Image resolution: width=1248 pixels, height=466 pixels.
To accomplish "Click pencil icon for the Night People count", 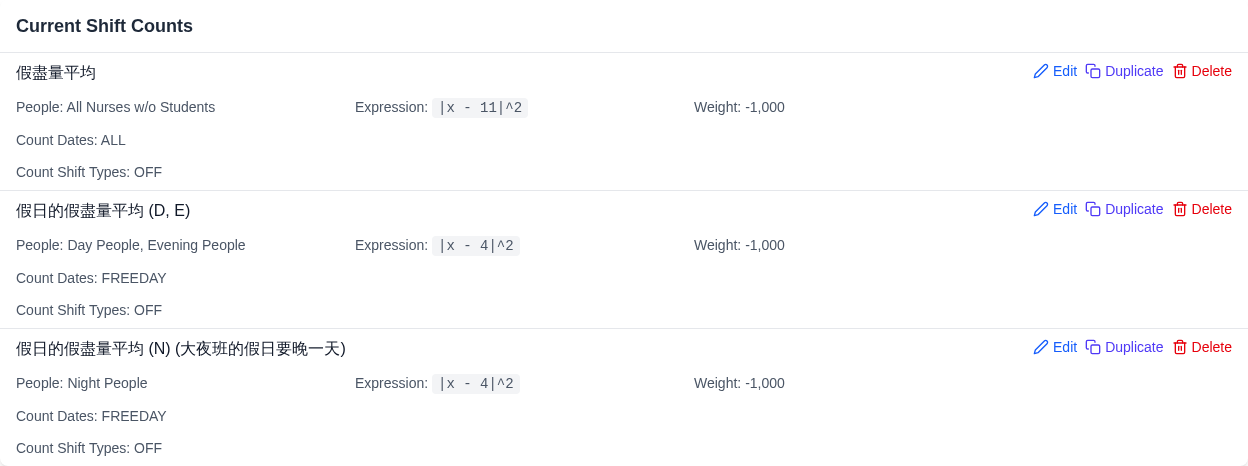I will coord(1041,347).
